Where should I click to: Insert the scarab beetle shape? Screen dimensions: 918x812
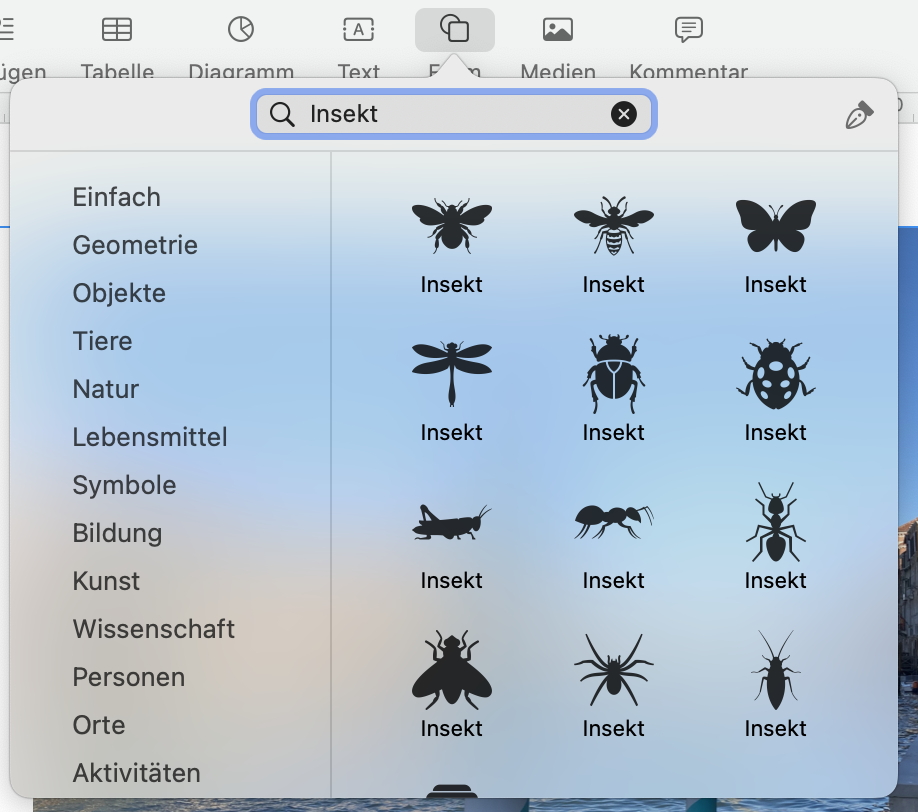(614, 374)
